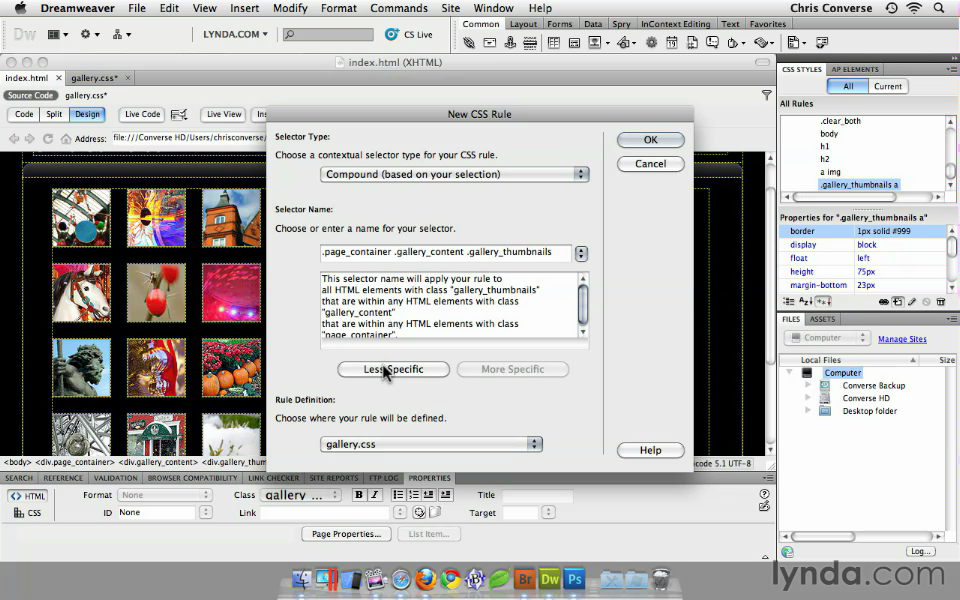960x600 pixels.
Task: Switch Properties panel to CSS mode
Action: tap(28, 513)
